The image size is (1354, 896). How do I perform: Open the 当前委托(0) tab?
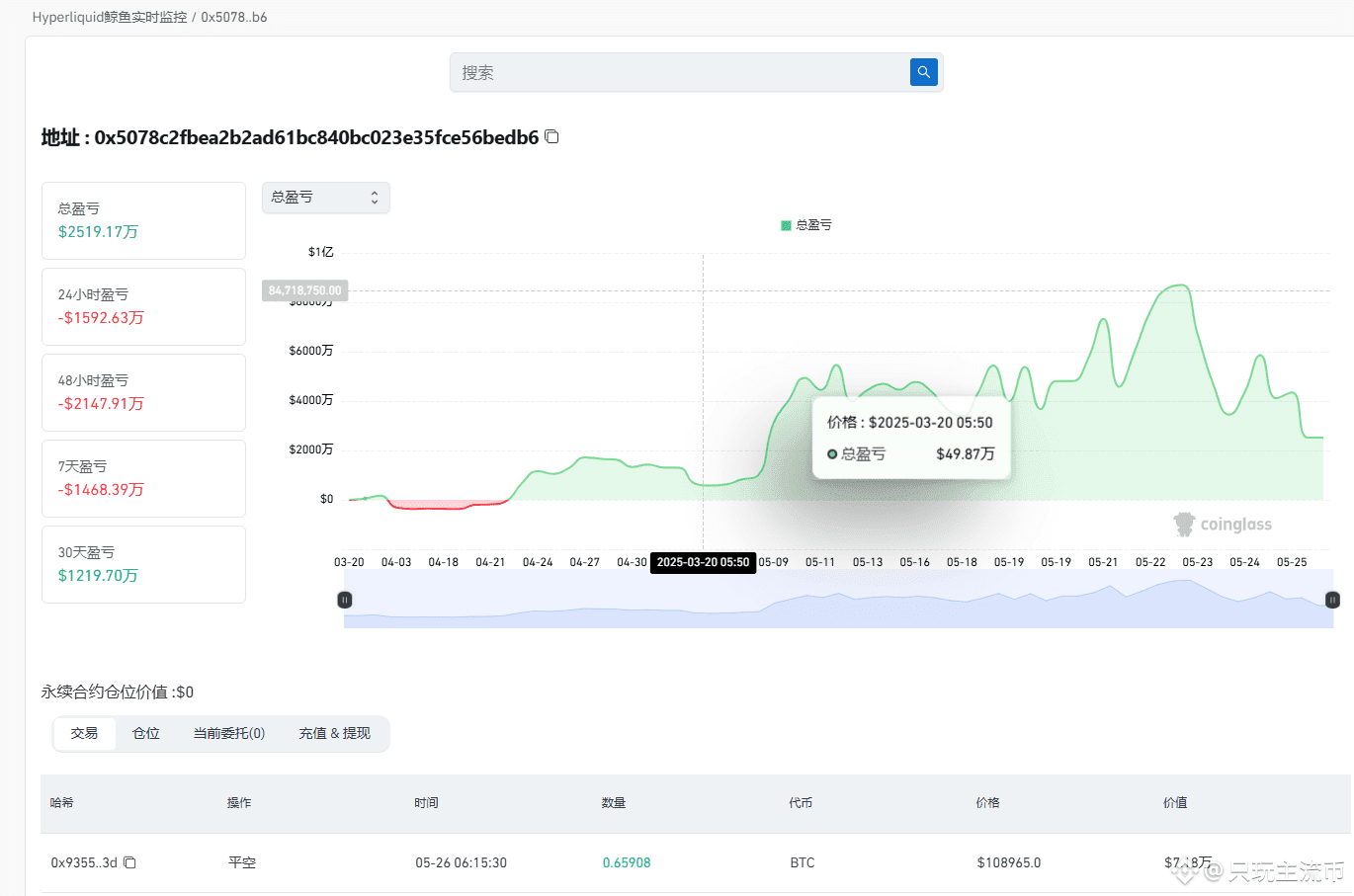(x=229, y=733)
